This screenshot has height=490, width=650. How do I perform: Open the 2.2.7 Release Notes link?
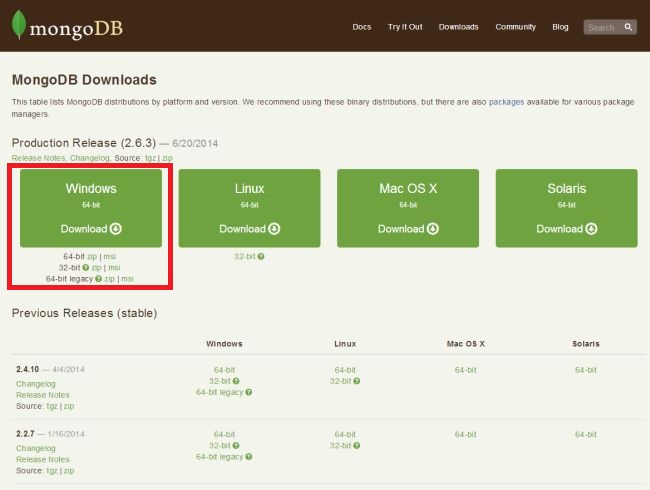[43, 460]
